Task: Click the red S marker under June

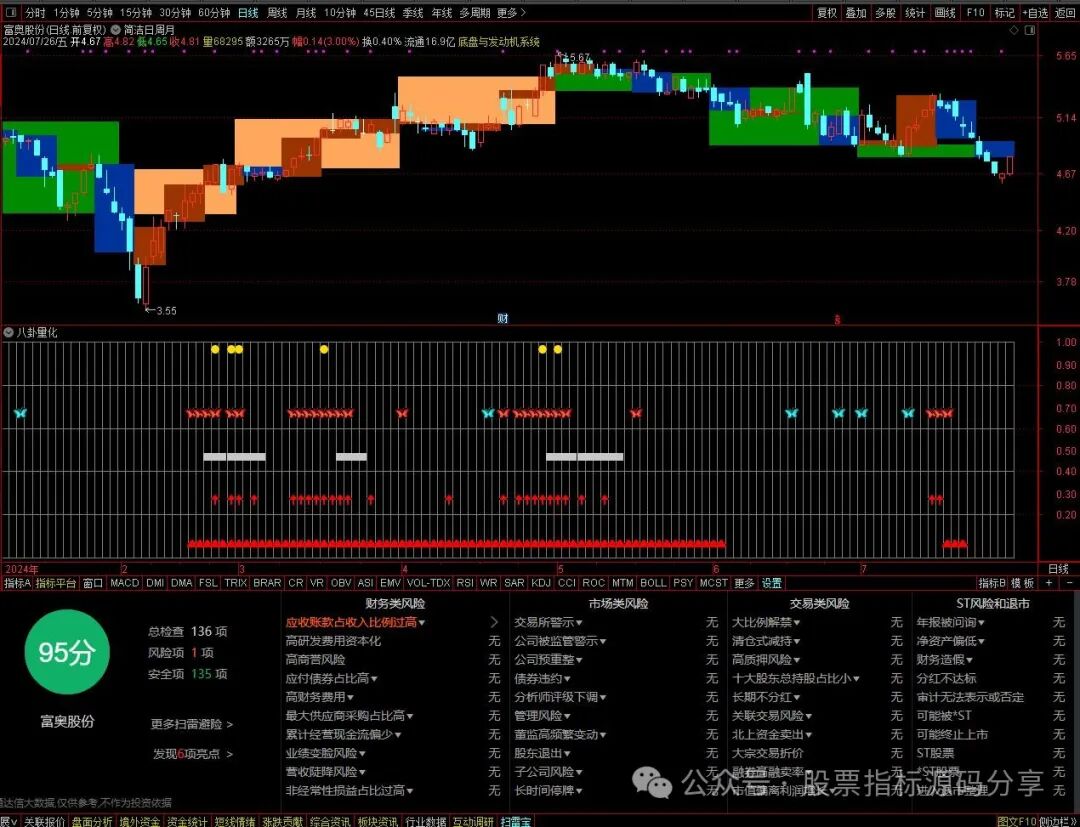Action: click(838, 320)
